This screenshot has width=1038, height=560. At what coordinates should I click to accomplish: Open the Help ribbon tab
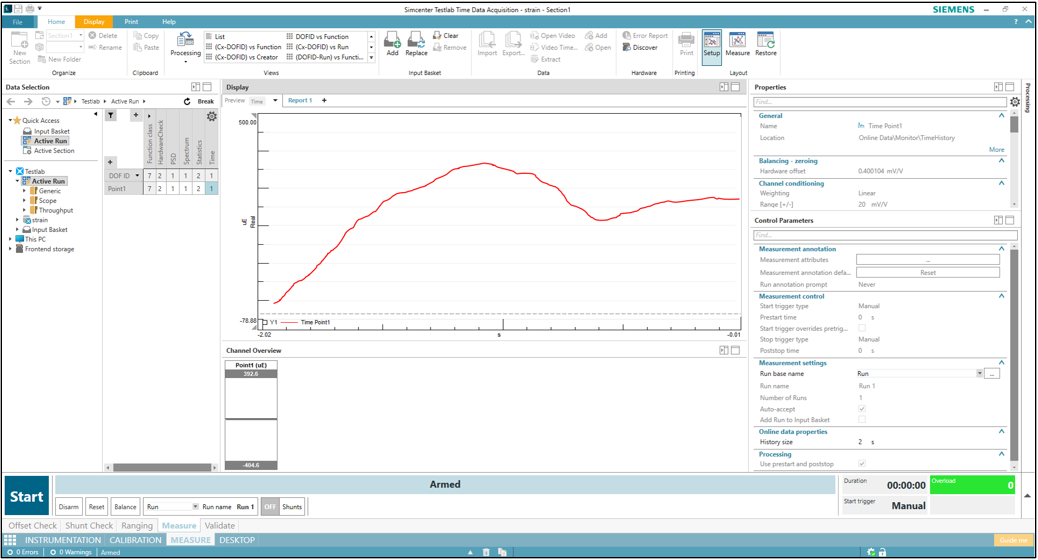(x=169, y=22)
